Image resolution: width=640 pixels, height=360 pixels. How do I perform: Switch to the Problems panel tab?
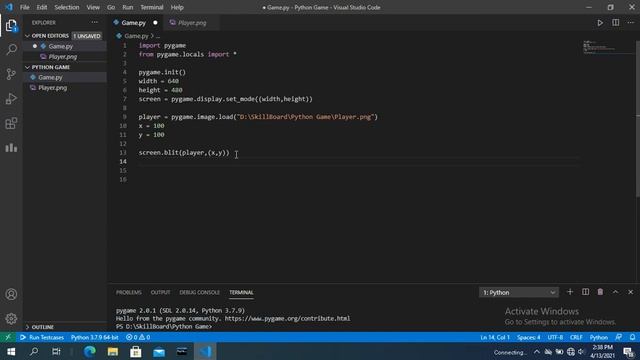tap(129, 292)
